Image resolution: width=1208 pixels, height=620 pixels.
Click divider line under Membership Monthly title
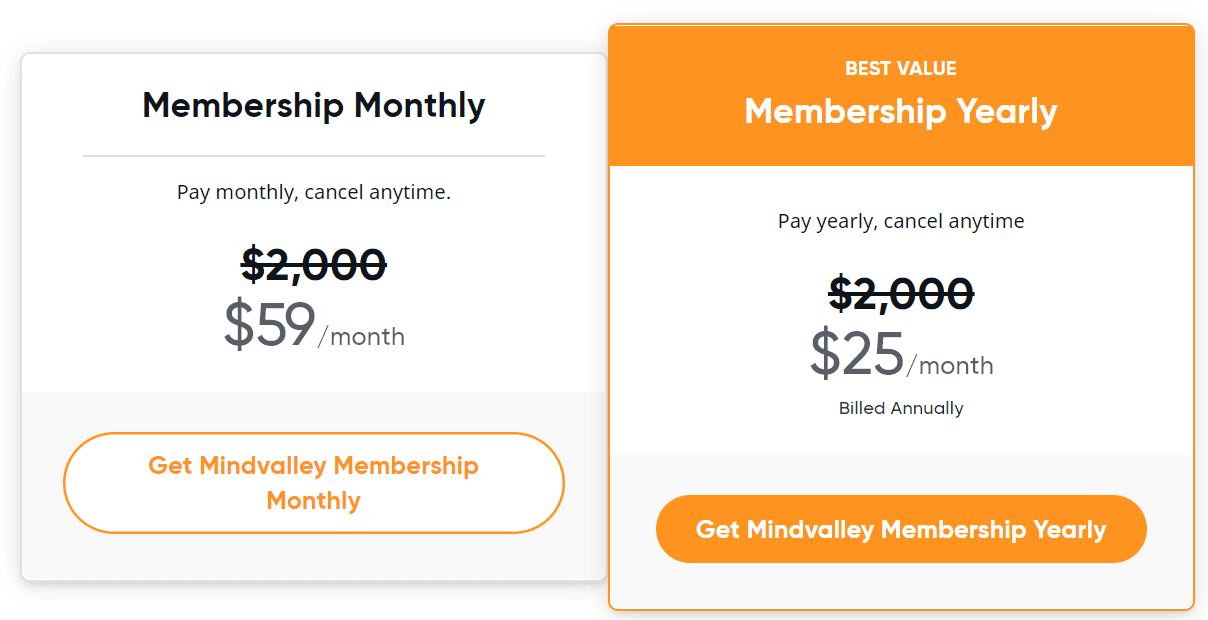tap(314, 156)
